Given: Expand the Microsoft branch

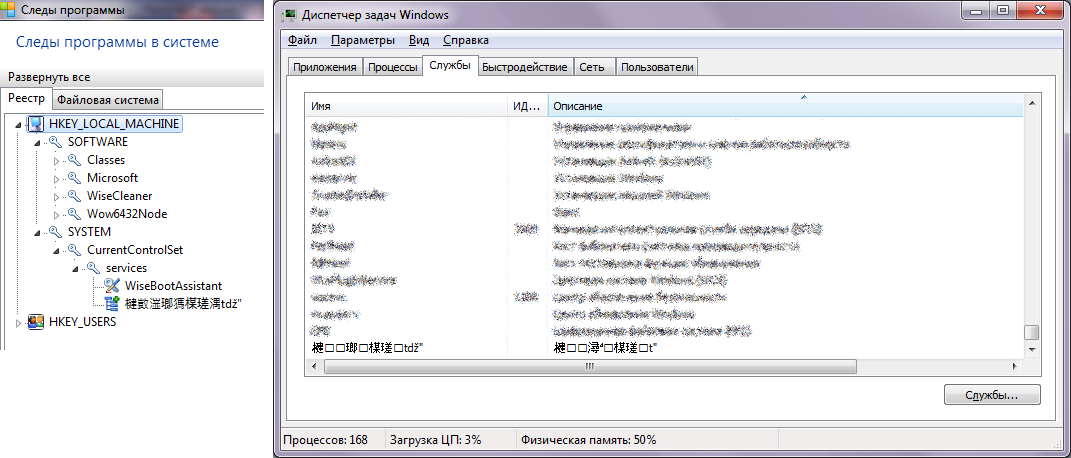Looking at the screenshot, I should click(57, 178).
